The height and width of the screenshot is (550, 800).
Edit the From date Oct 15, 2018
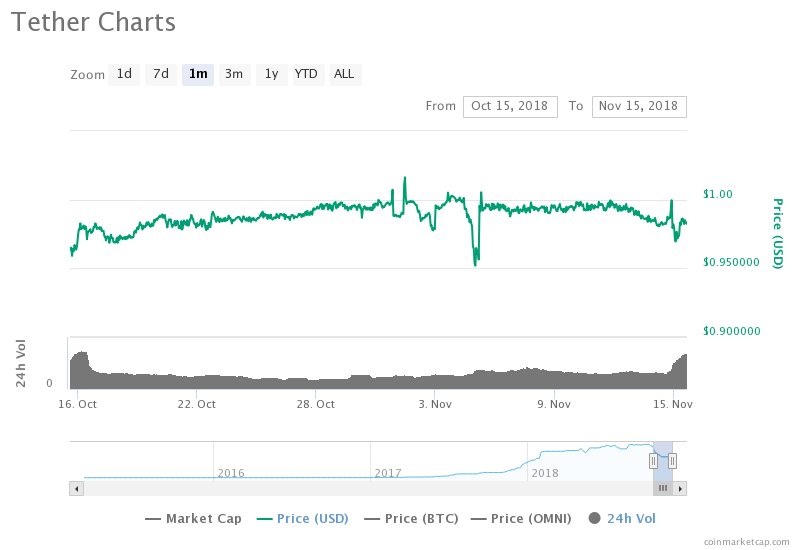510,107
